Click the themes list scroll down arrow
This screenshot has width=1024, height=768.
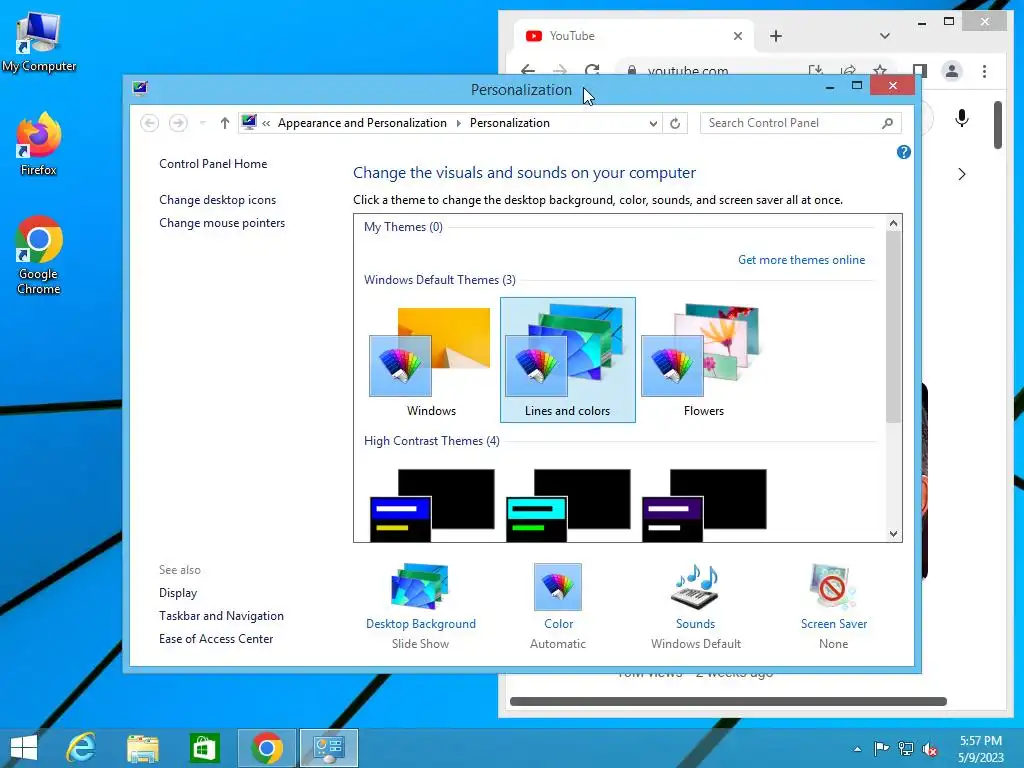click(893, 534)
